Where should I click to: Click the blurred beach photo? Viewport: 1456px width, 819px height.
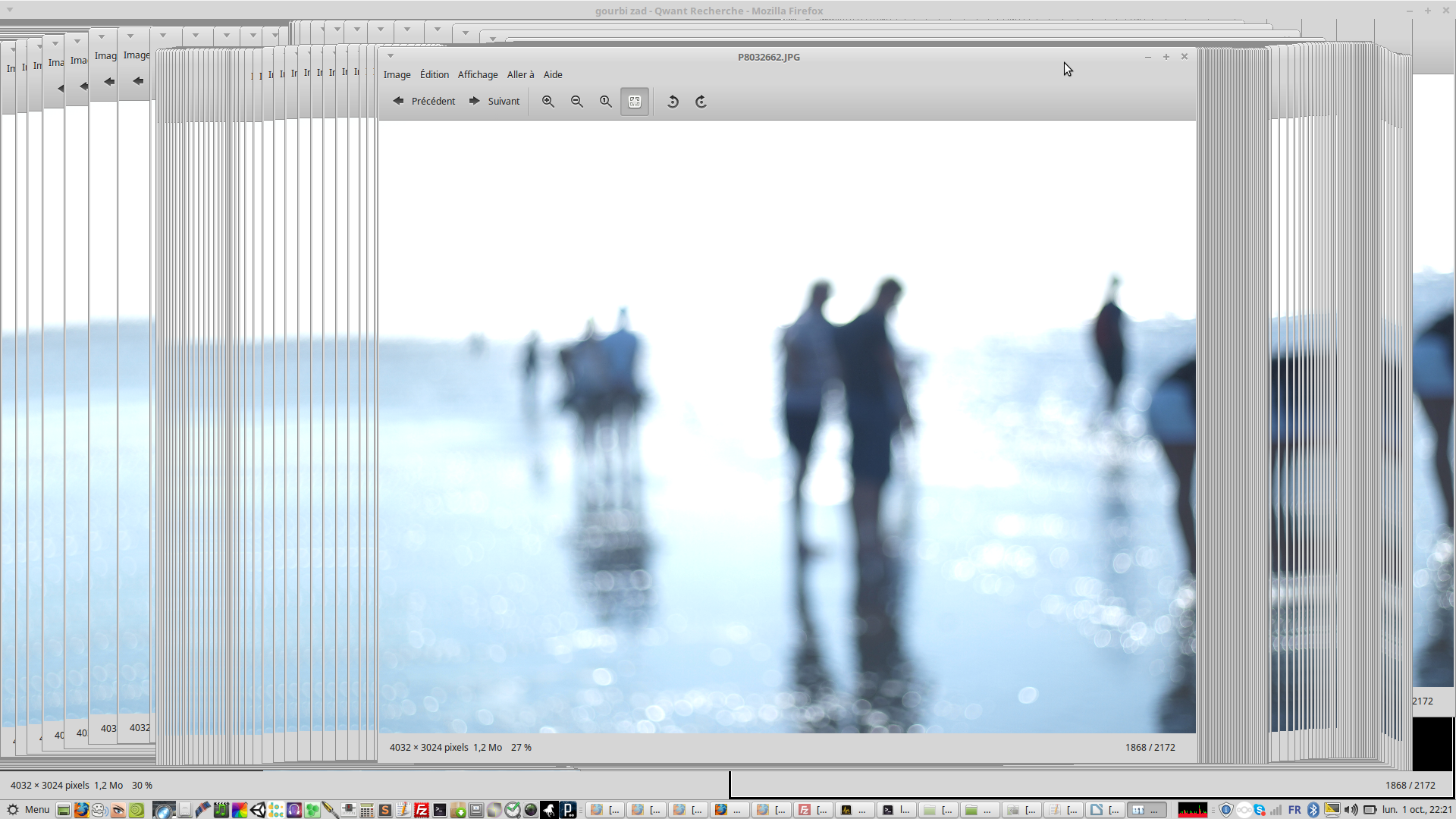pyautogui.click(x=786, y=426)
